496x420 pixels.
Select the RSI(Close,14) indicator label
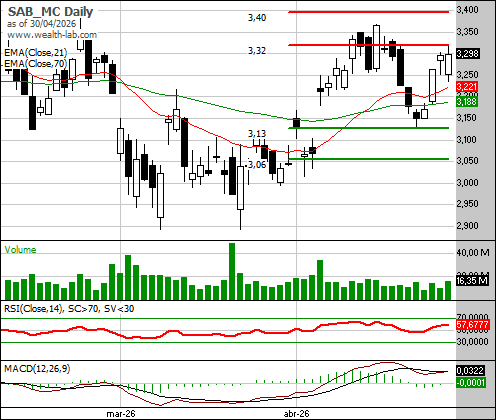pyautogui.click(x=33, y=309)
